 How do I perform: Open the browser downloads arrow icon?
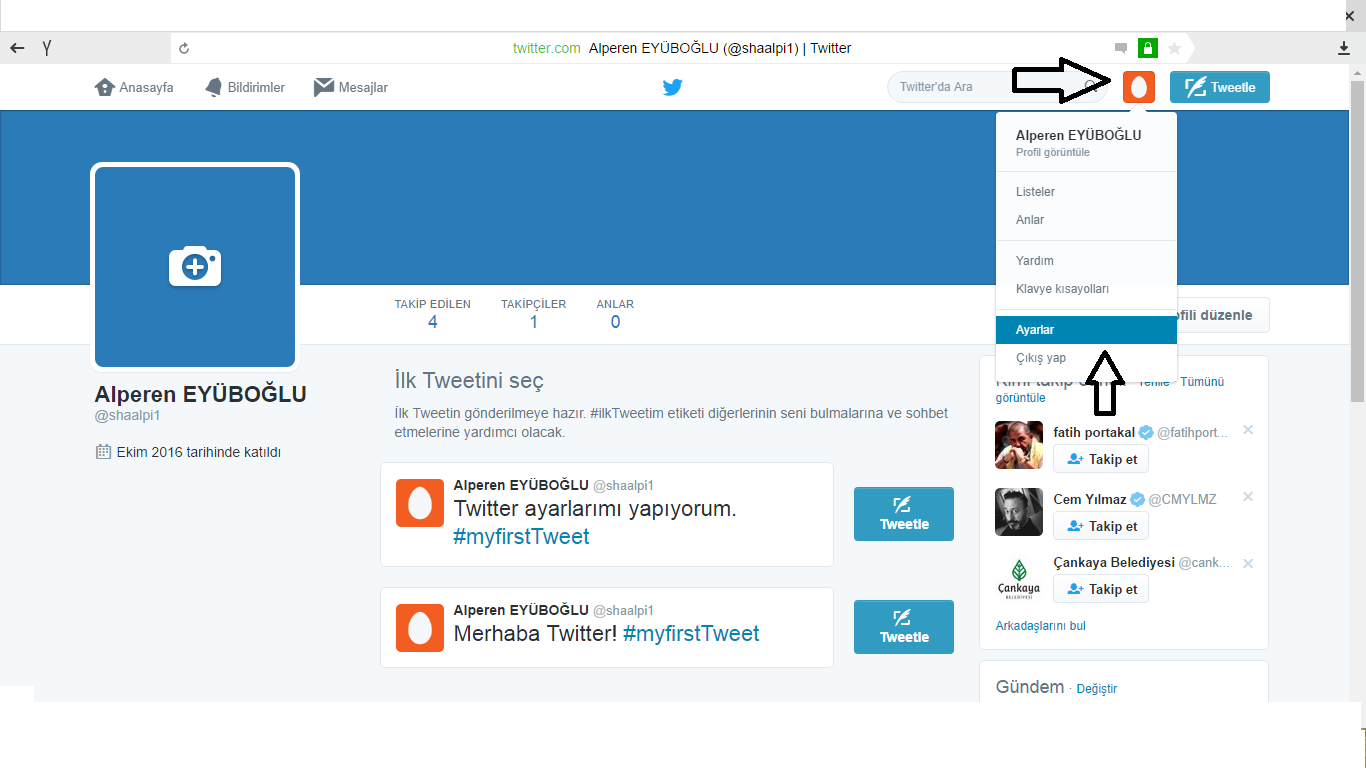point(1344,48)
